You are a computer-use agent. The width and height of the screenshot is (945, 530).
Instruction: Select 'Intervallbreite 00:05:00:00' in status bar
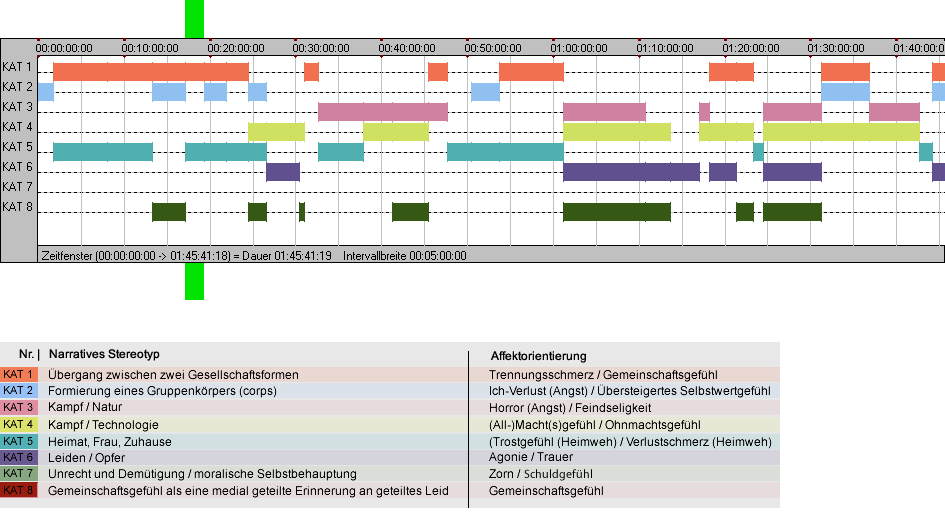(x=405, y=256)
